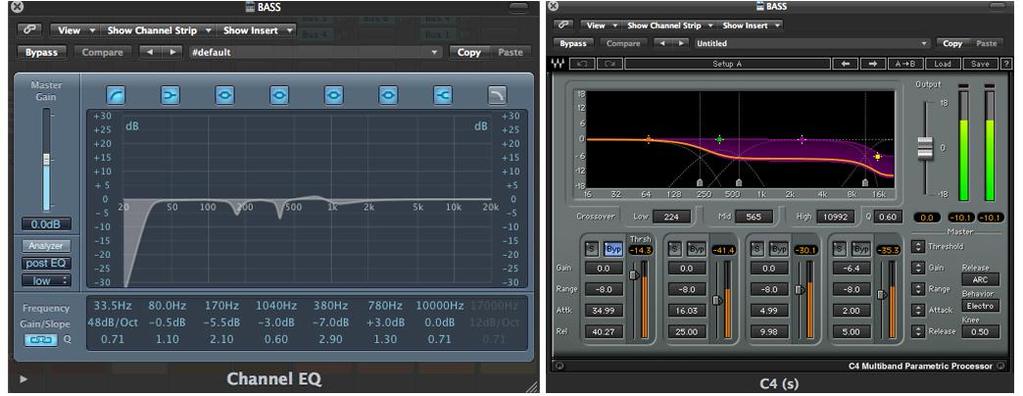
Task: Bypass the third C4 band
Action: pos(779,249)
